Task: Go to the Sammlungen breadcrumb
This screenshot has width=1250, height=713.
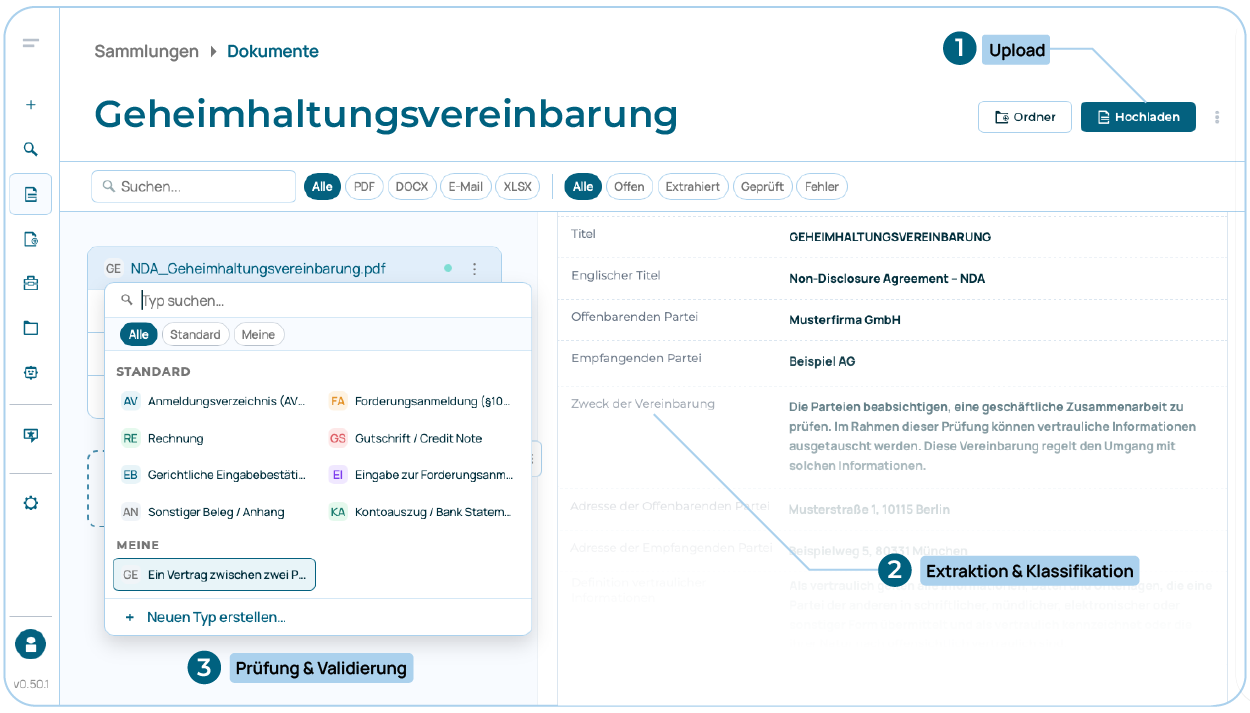Action: 146,51
